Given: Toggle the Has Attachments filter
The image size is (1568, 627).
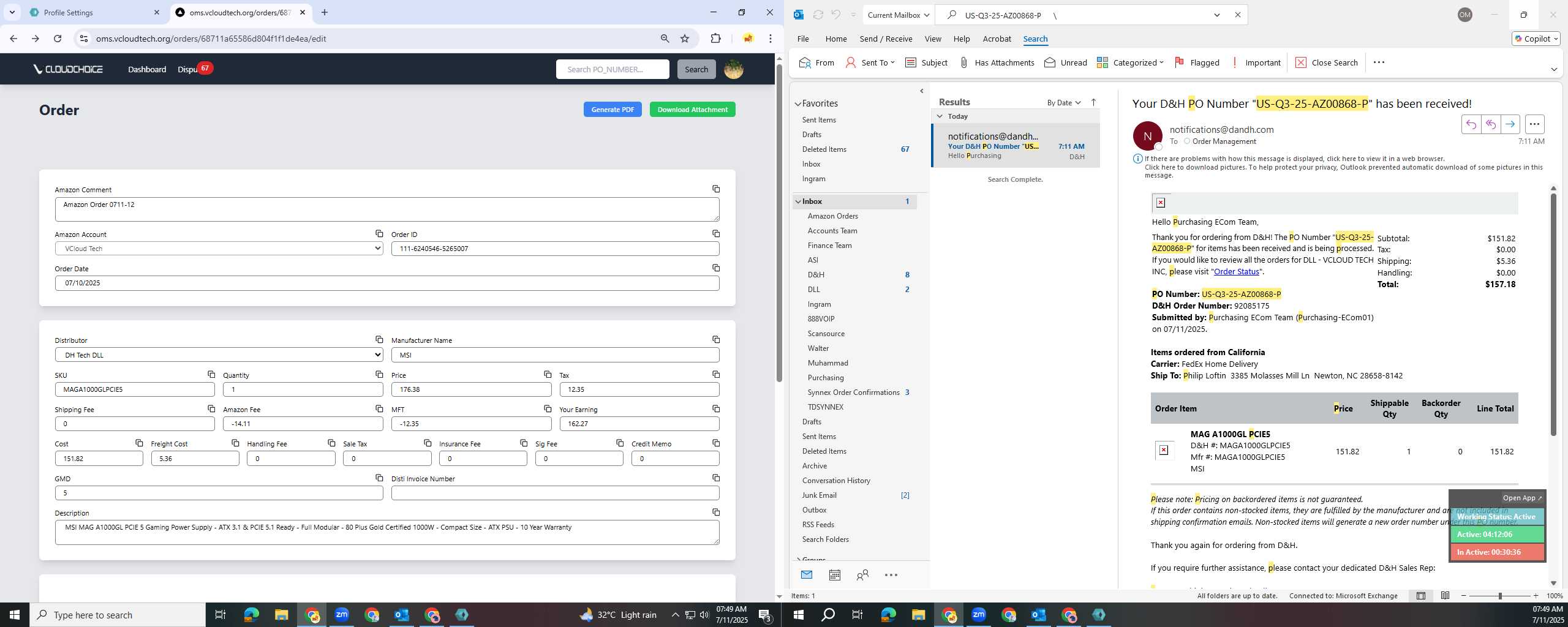Looking at the screenshot, I should (996, 62).
